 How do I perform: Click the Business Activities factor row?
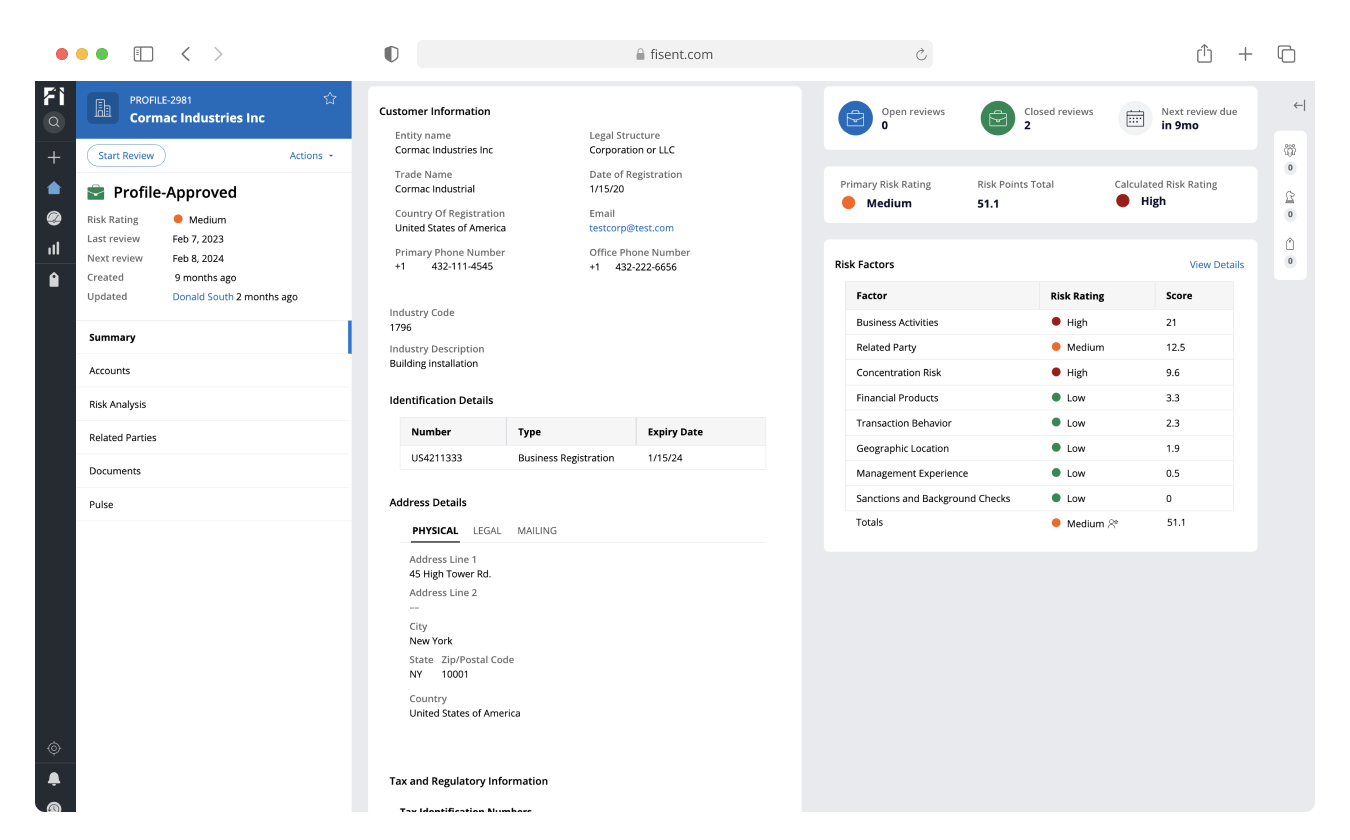(1039, 322)
